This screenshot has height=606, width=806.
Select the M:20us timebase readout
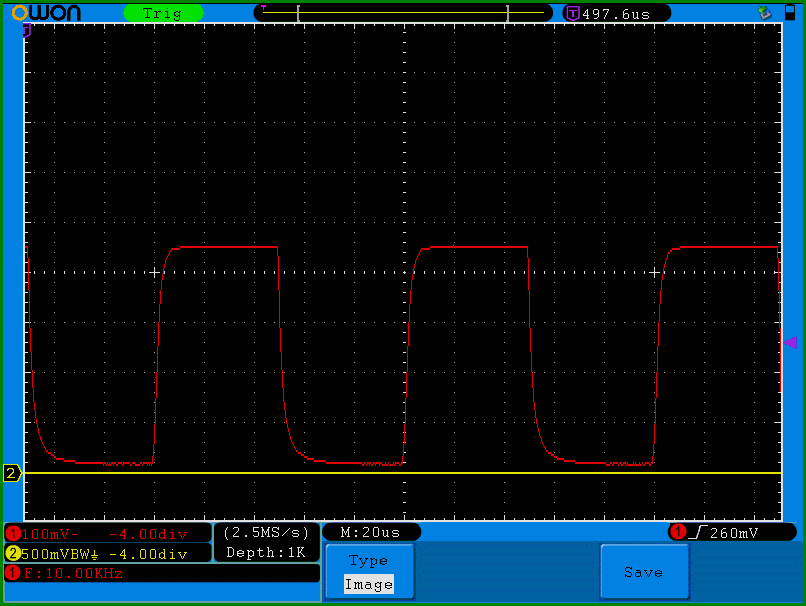tap(371, 532)
